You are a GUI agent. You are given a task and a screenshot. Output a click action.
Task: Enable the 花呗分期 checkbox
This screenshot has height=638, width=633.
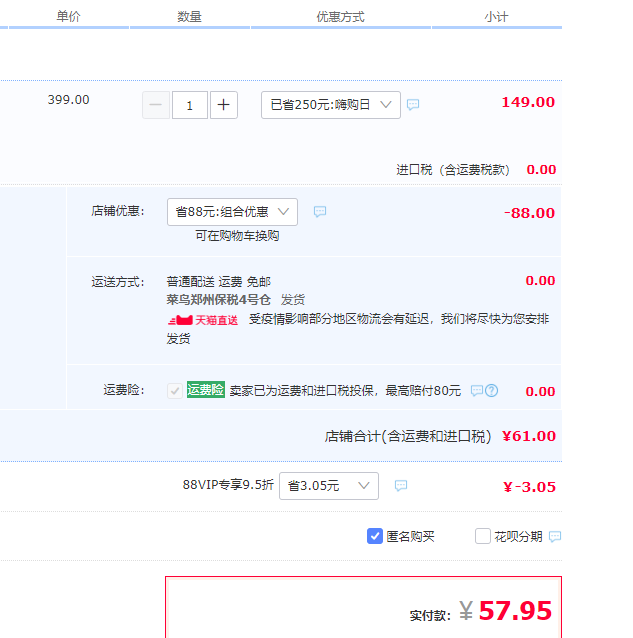pos(483,536)
